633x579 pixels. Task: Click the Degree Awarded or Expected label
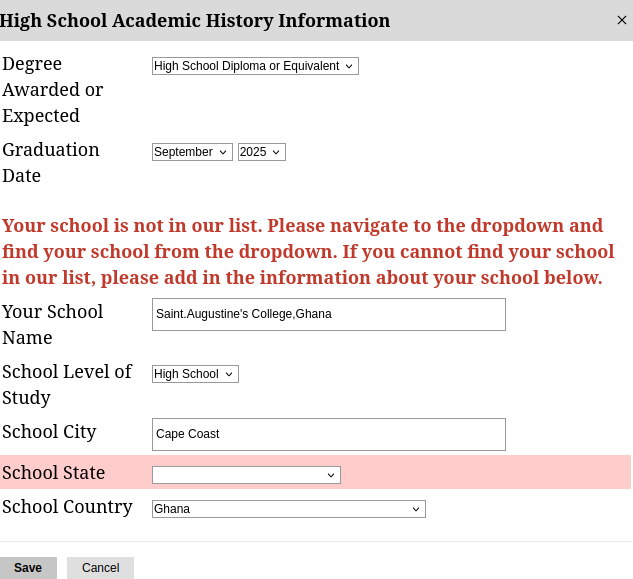53,90
